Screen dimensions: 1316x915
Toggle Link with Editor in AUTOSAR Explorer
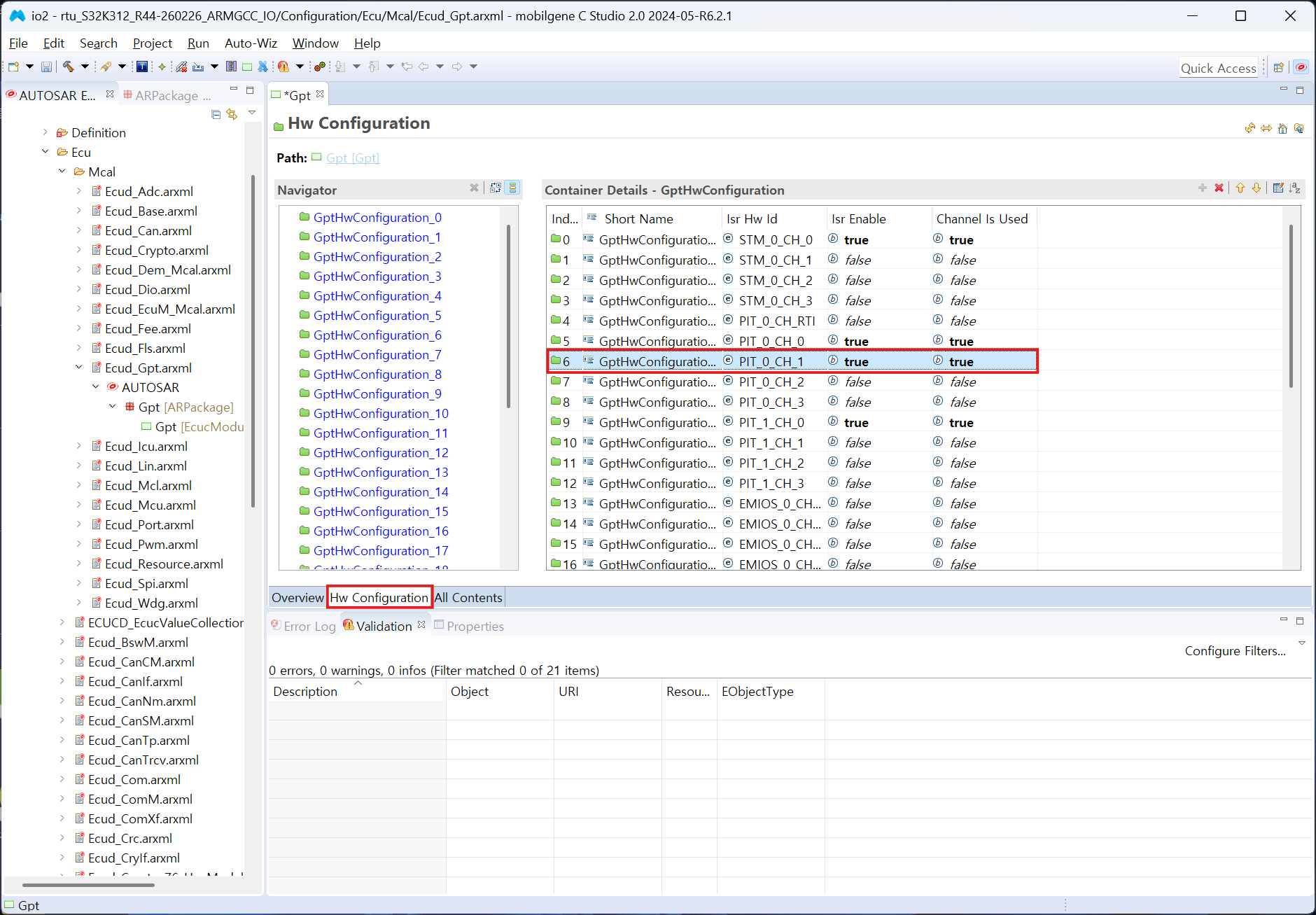tap(232, 114)
